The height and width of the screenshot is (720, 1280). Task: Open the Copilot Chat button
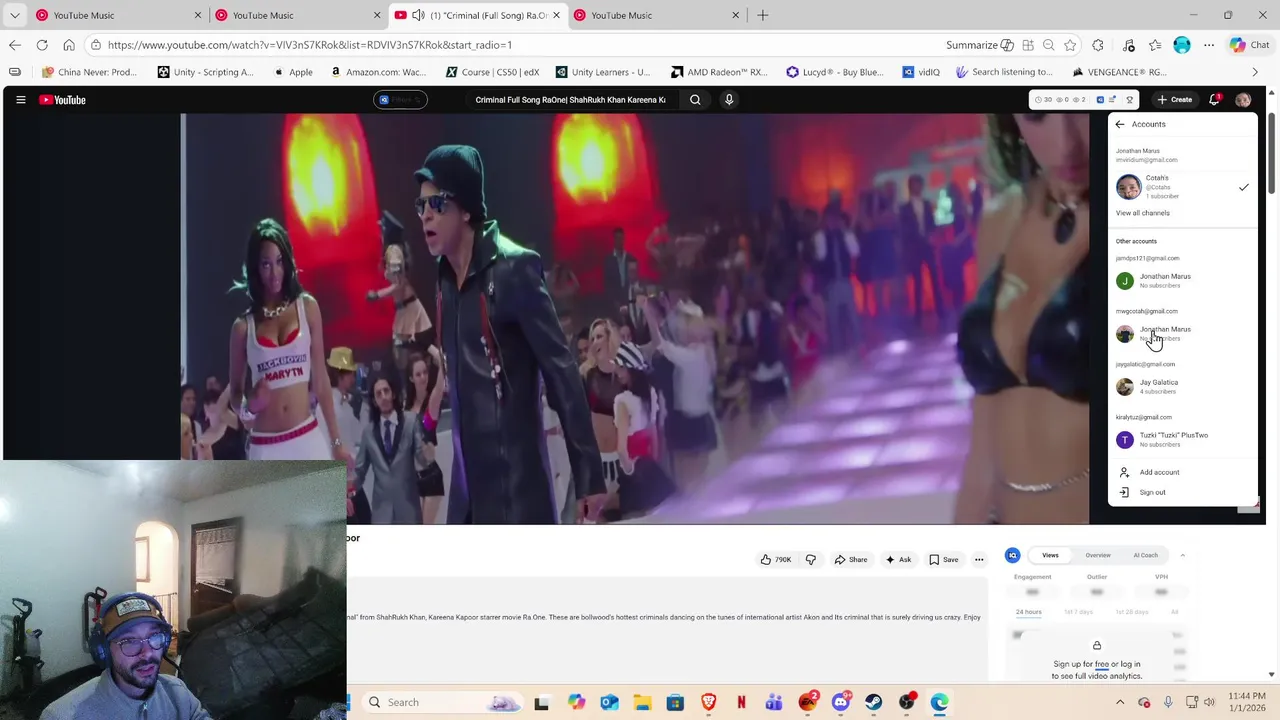[1249, 45]
